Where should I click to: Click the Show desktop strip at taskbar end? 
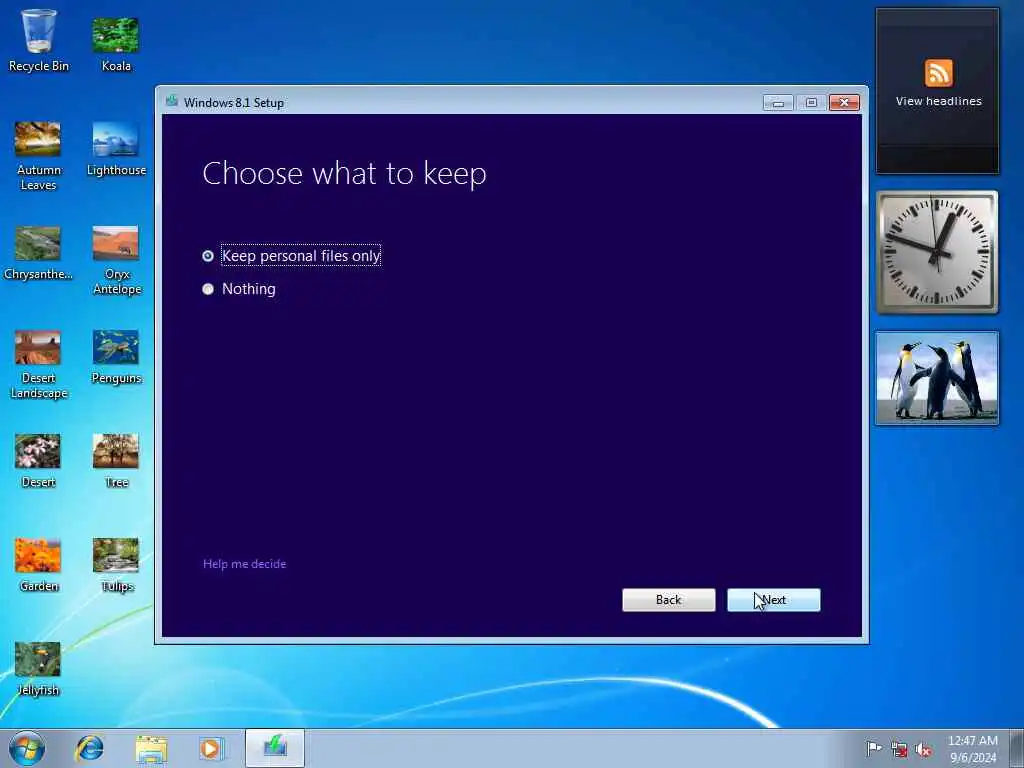(1016, 748)
